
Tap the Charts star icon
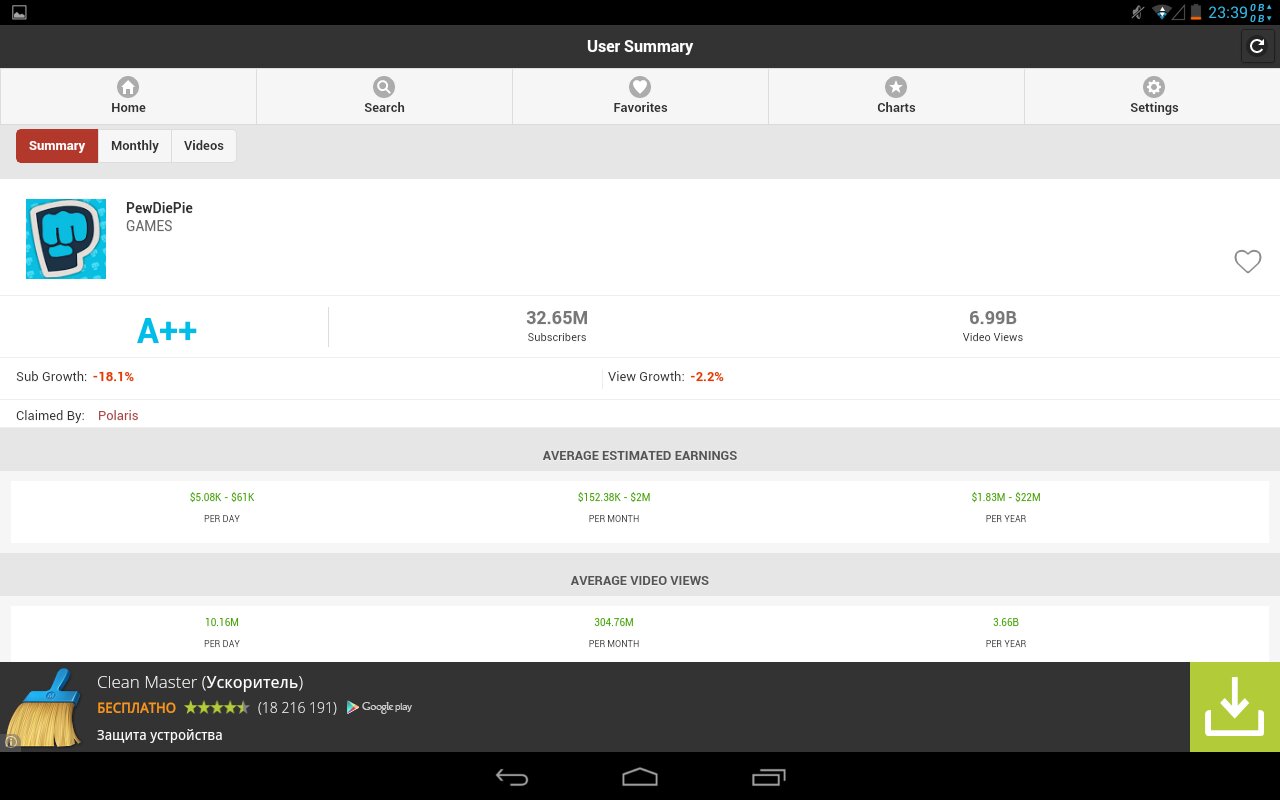pos(896,87)
